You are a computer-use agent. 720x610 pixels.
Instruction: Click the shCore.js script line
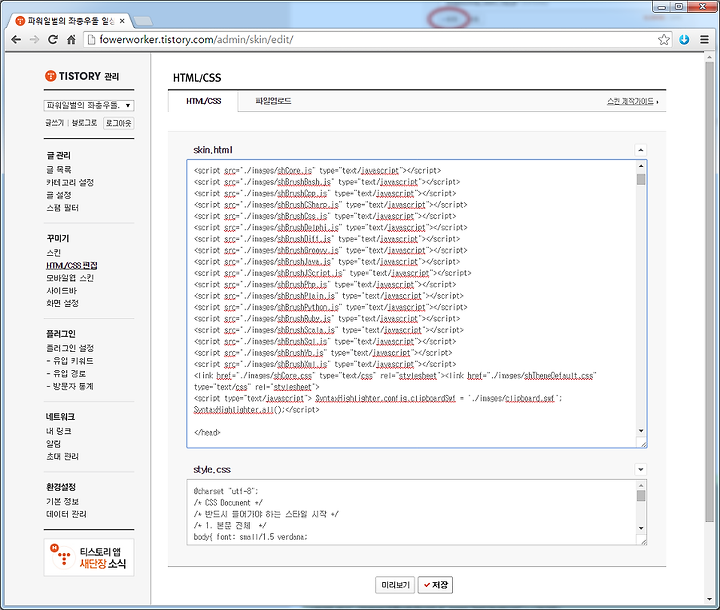tap(317, 170)
